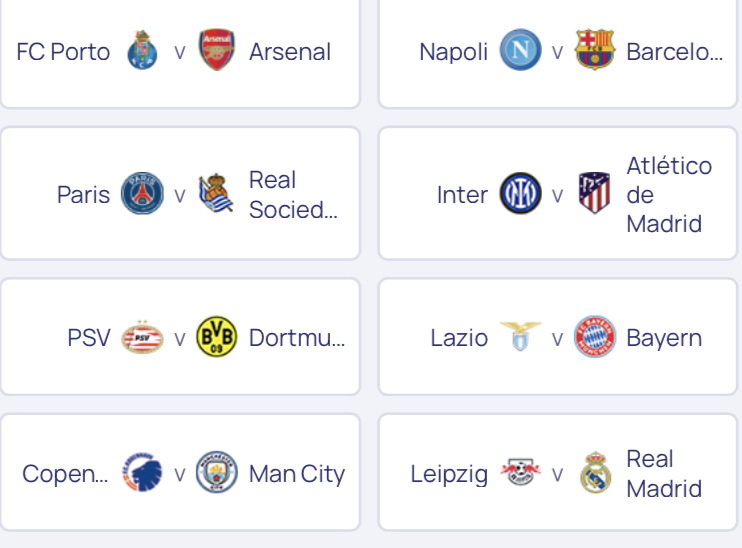This screenshot has height=548, width=742.
Task: Click the Napoli club logo
Action: click(x=521, y=50)
